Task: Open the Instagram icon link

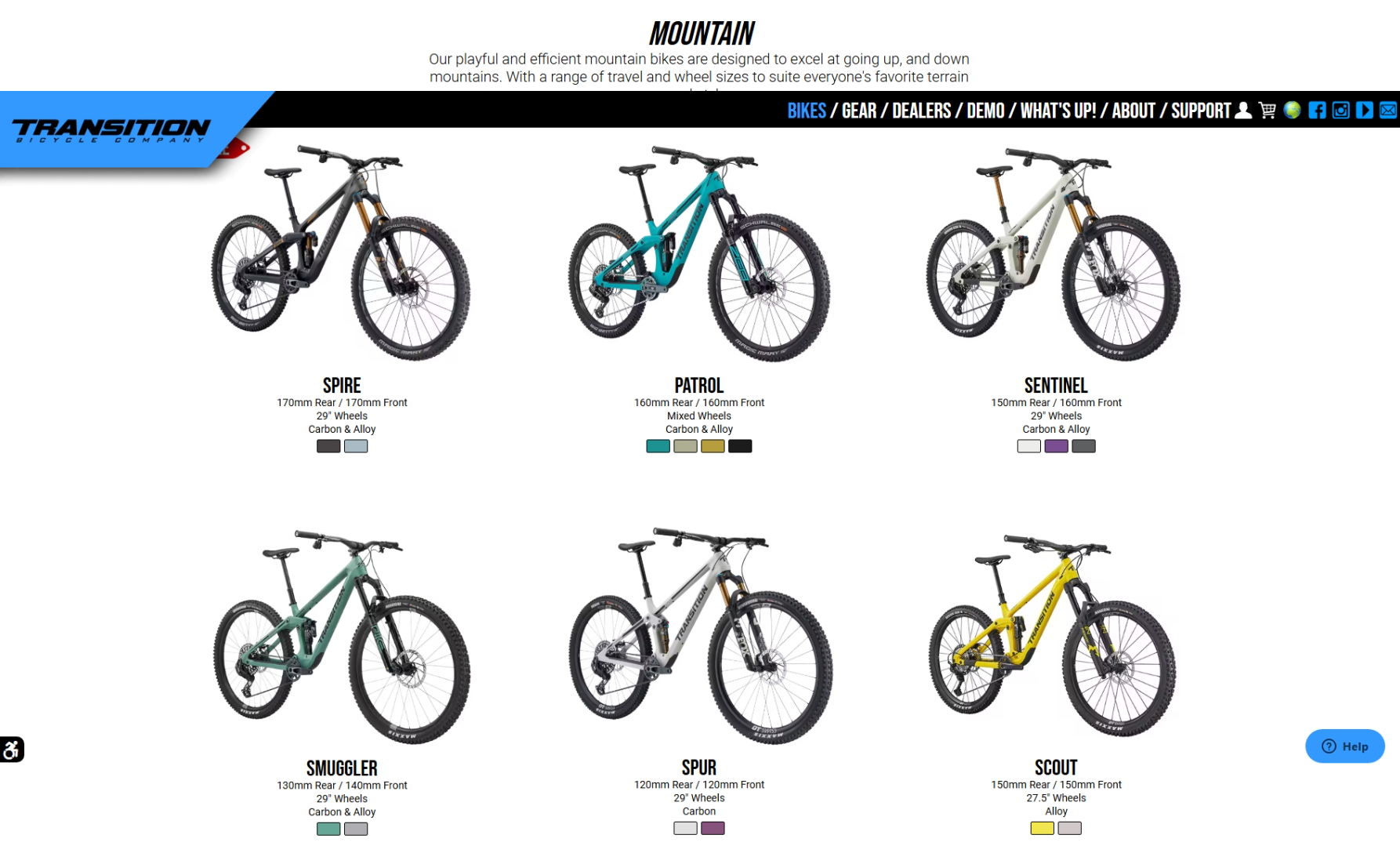Action: 1340,111
